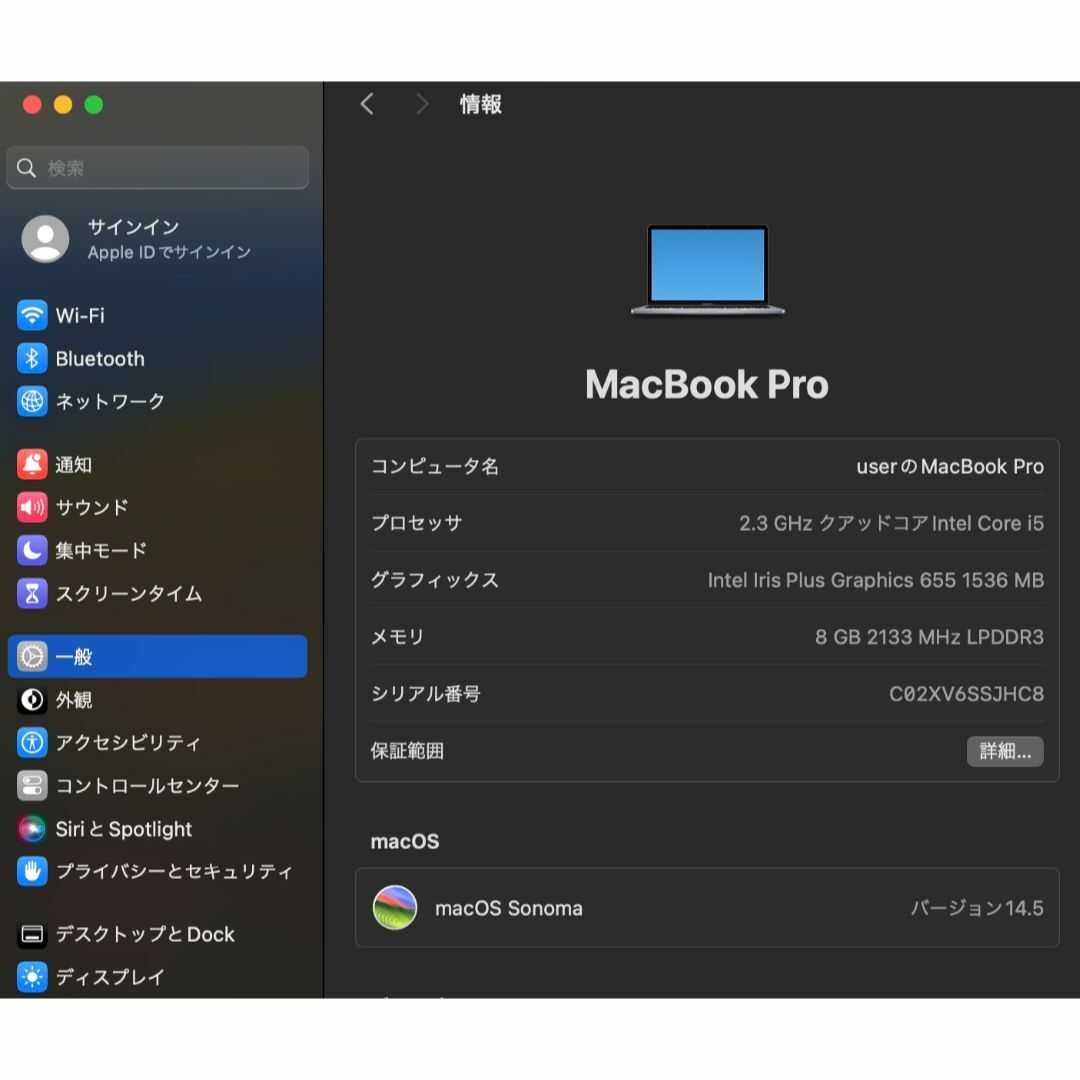This screenshot has height=1080, width=1080.
Task: Click the 検索 search field
Action: 157,167
